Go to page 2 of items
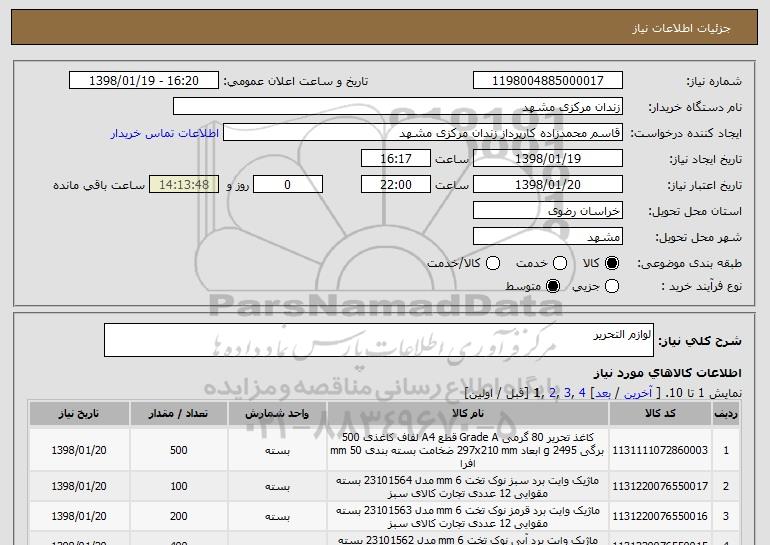This screenshot has height=545, width=770. pos(552,393)
